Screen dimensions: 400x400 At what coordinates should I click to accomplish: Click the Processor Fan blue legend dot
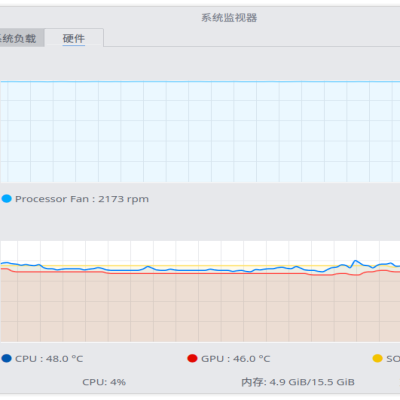pyautogui.click(x=7, y=199)
